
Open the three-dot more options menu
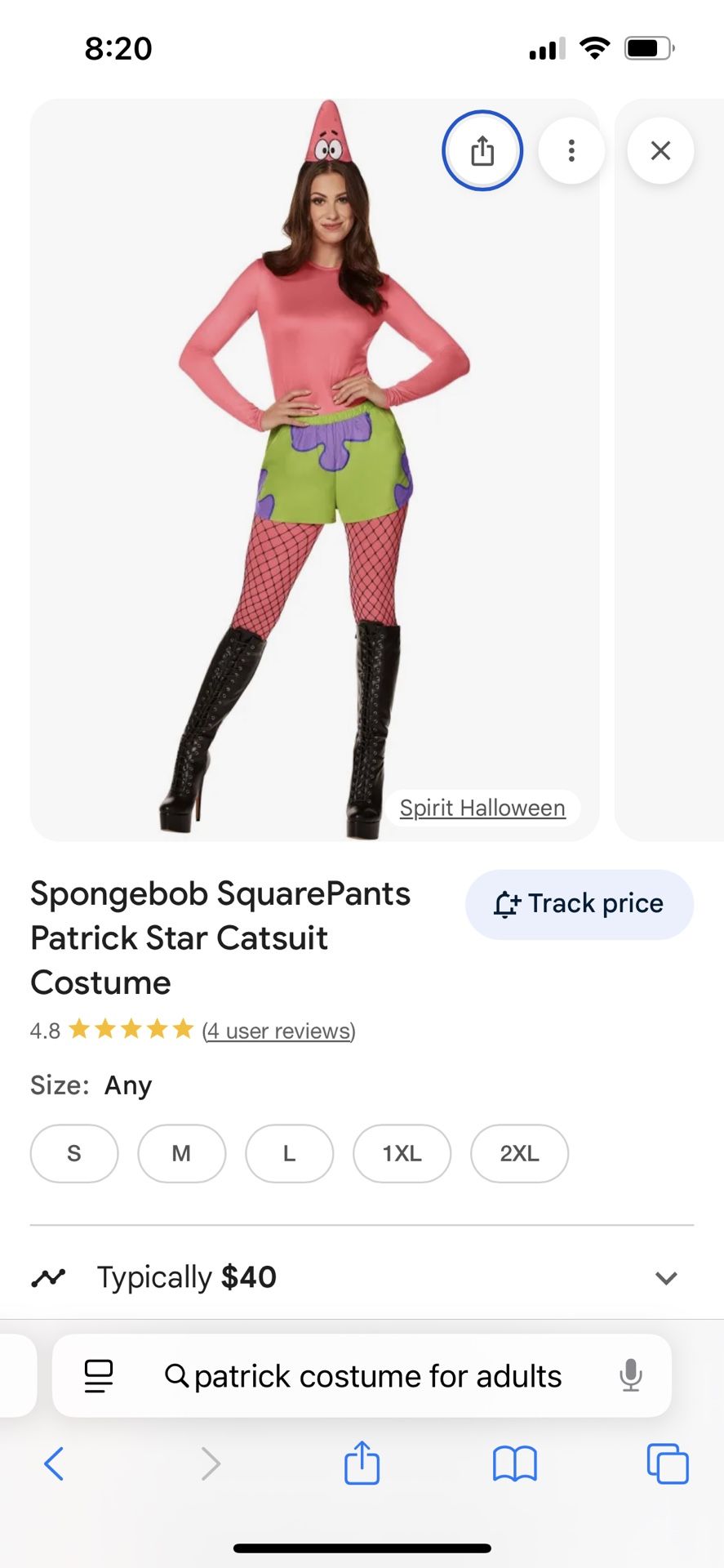(x=571, y=151)
